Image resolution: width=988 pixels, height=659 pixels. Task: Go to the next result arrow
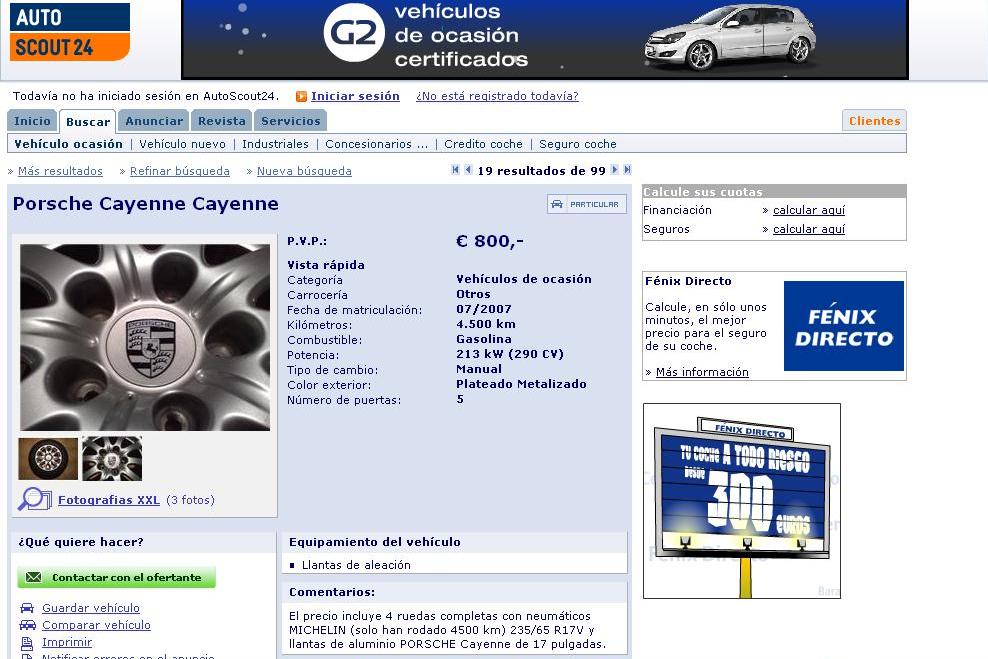615,170
